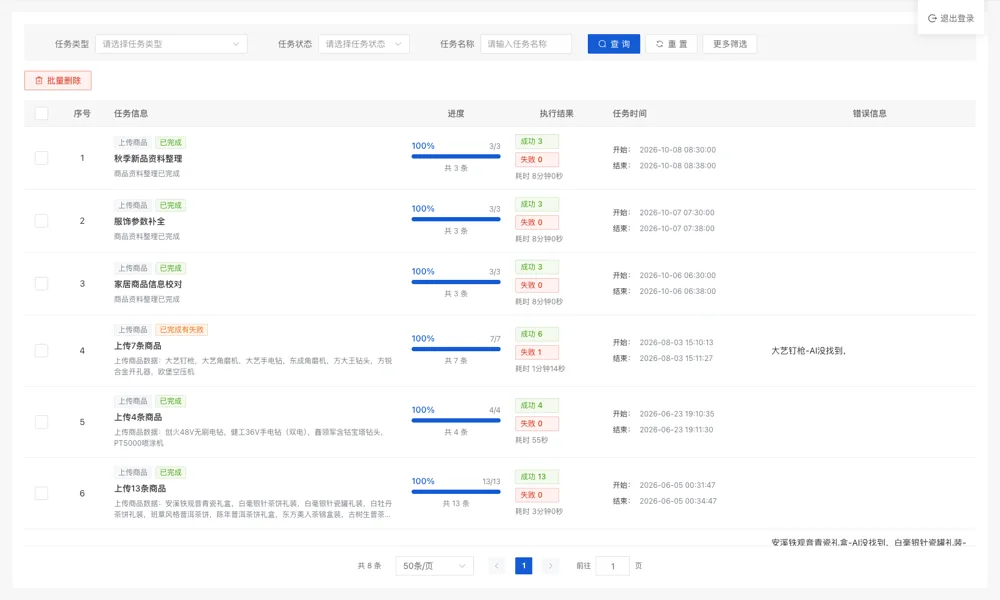Click task name 上传13条商品
1000x600 pixels.
pyautogui.click(x=140, y=488)
